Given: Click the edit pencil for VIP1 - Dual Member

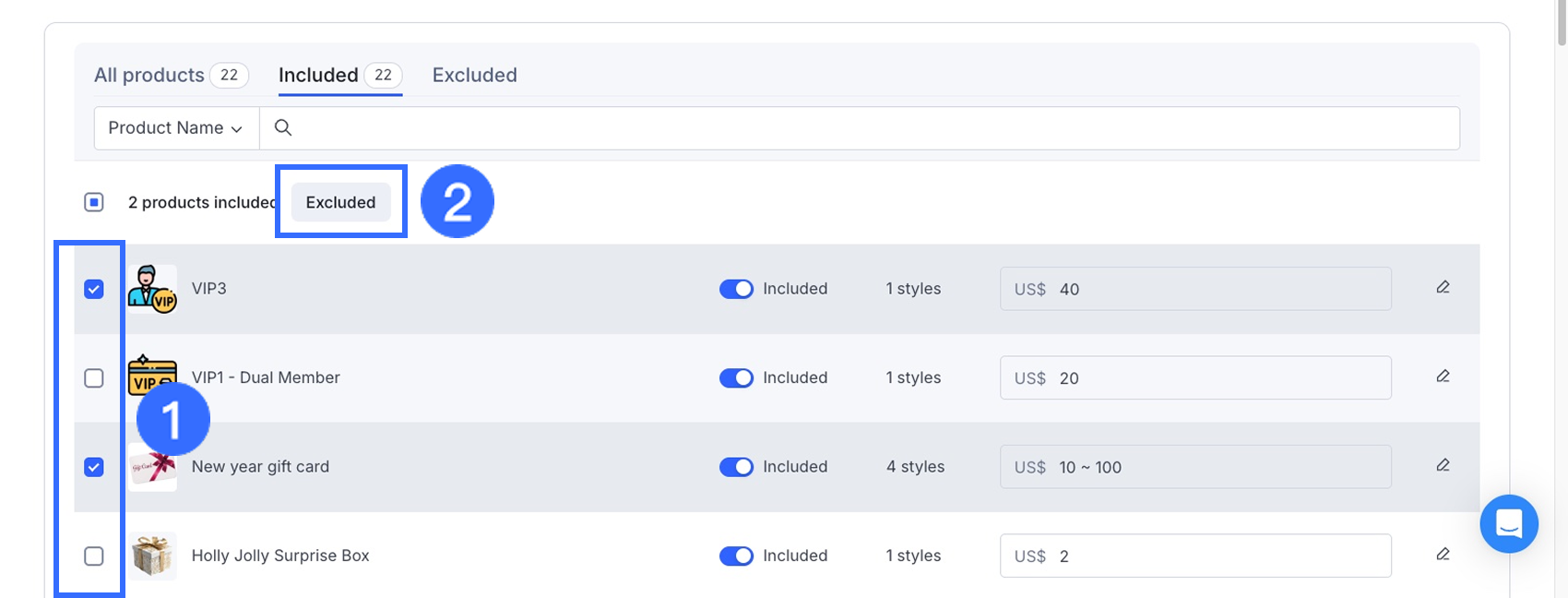Looking at the screenshot, I should click(1443, 377).
